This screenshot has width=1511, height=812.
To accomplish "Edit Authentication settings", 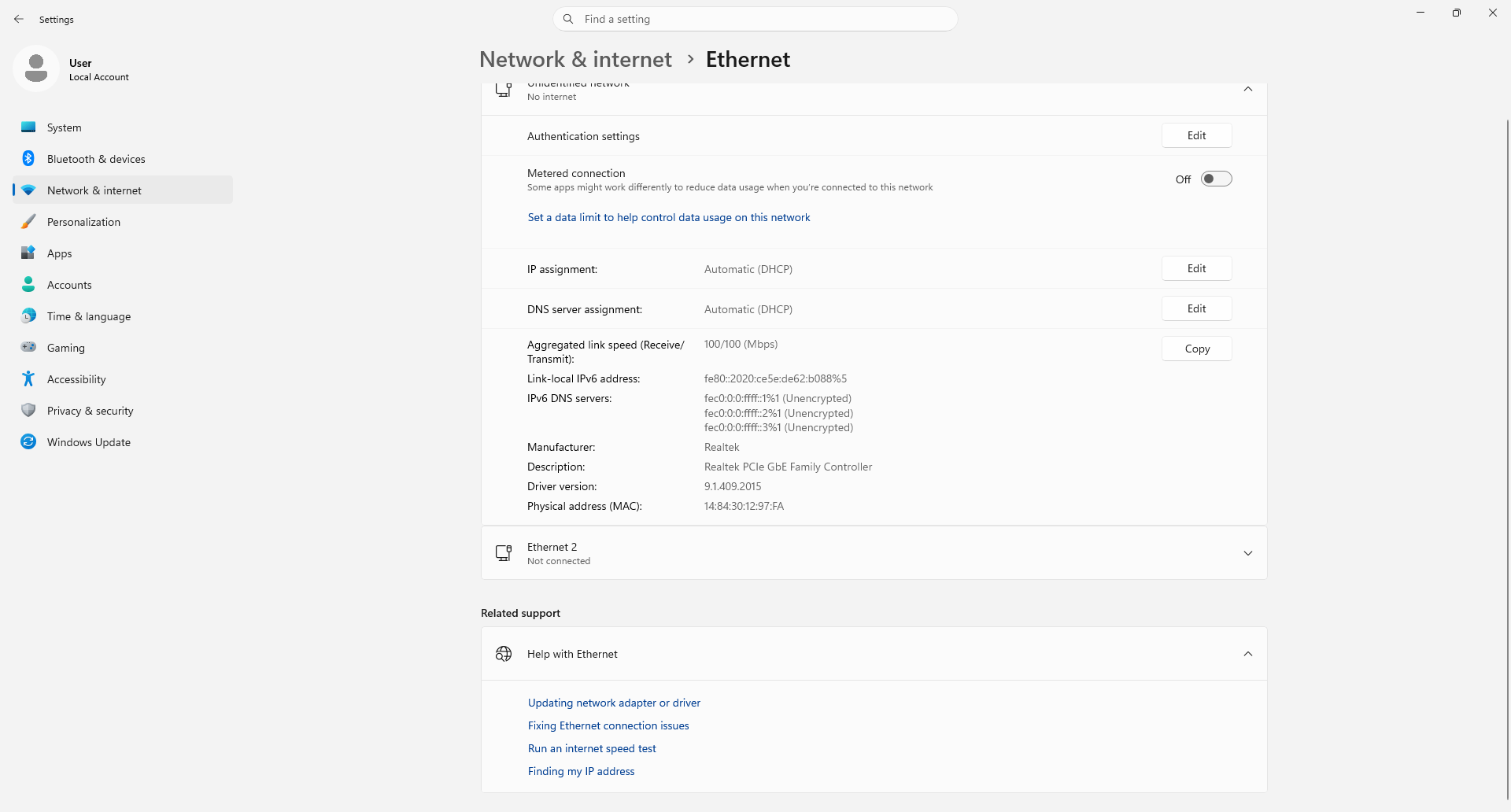I will (x=1196, y=135).
